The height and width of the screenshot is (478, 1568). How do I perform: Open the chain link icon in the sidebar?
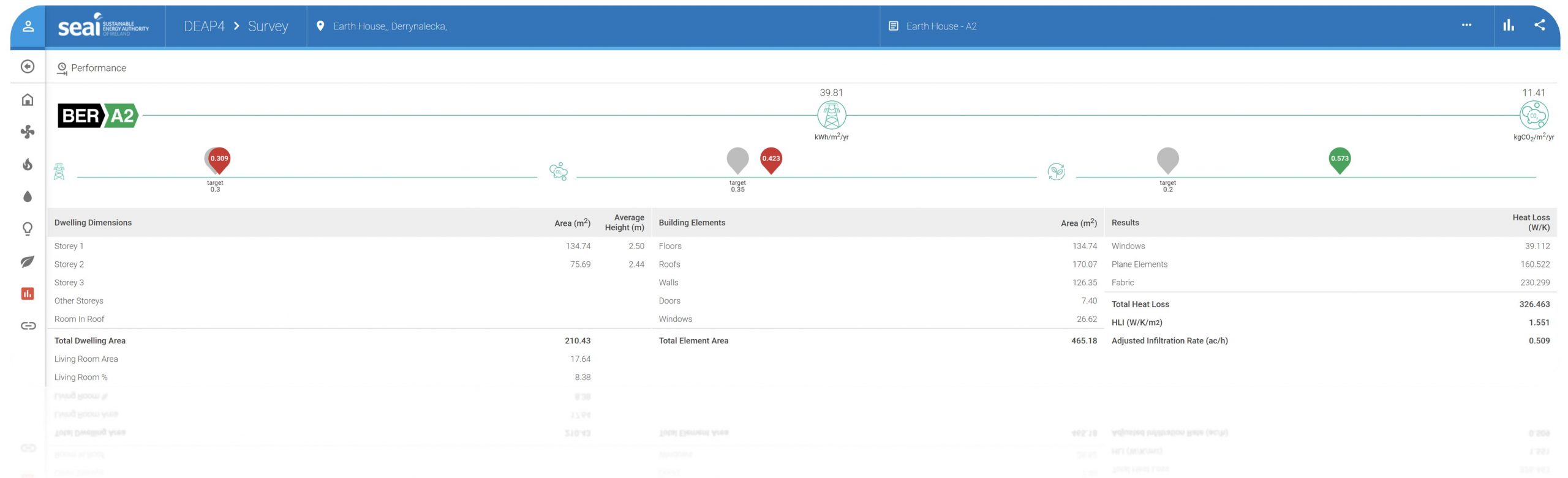click(x=28, y=326)
